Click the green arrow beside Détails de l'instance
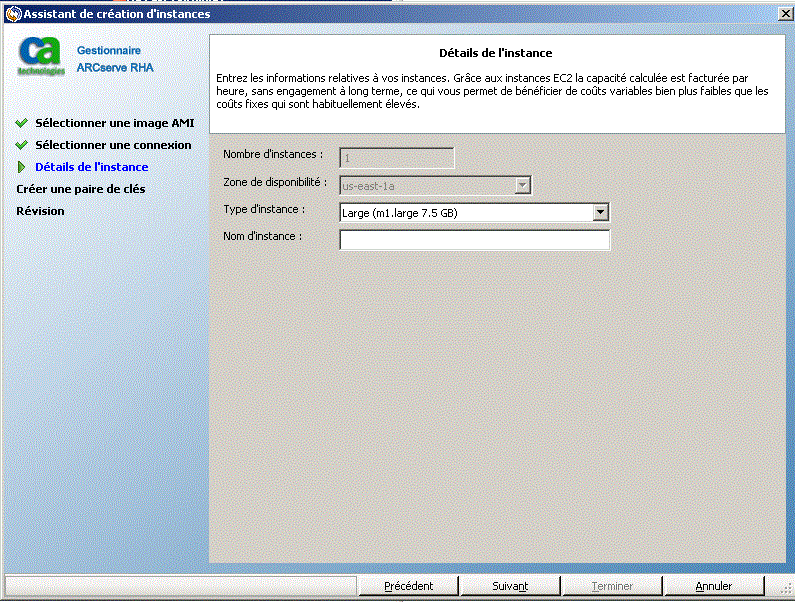 [x=21, y=167]
